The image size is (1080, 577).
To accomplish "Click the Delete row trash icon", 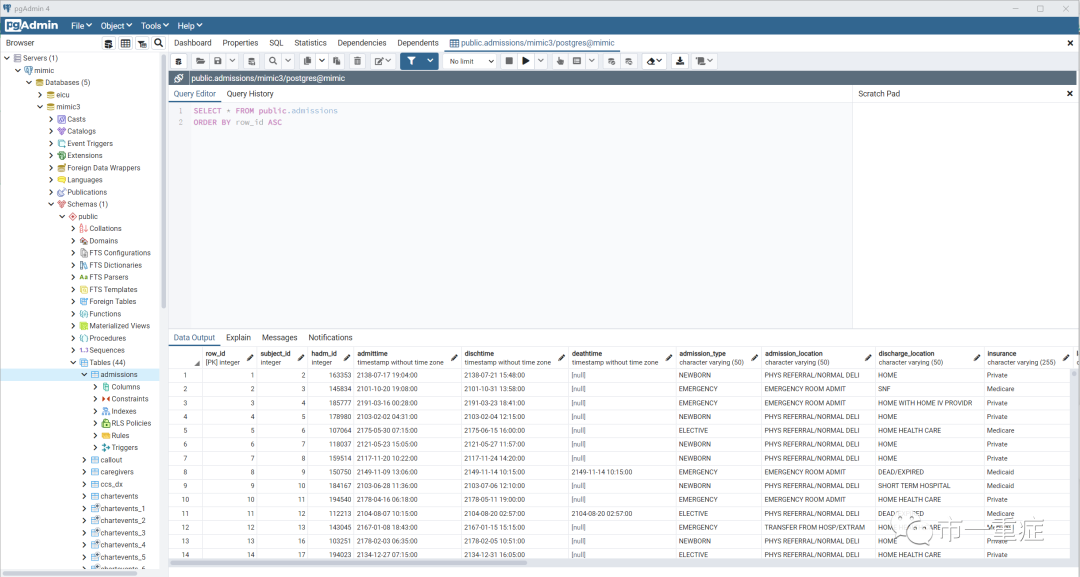I will [x=357, y=61].
